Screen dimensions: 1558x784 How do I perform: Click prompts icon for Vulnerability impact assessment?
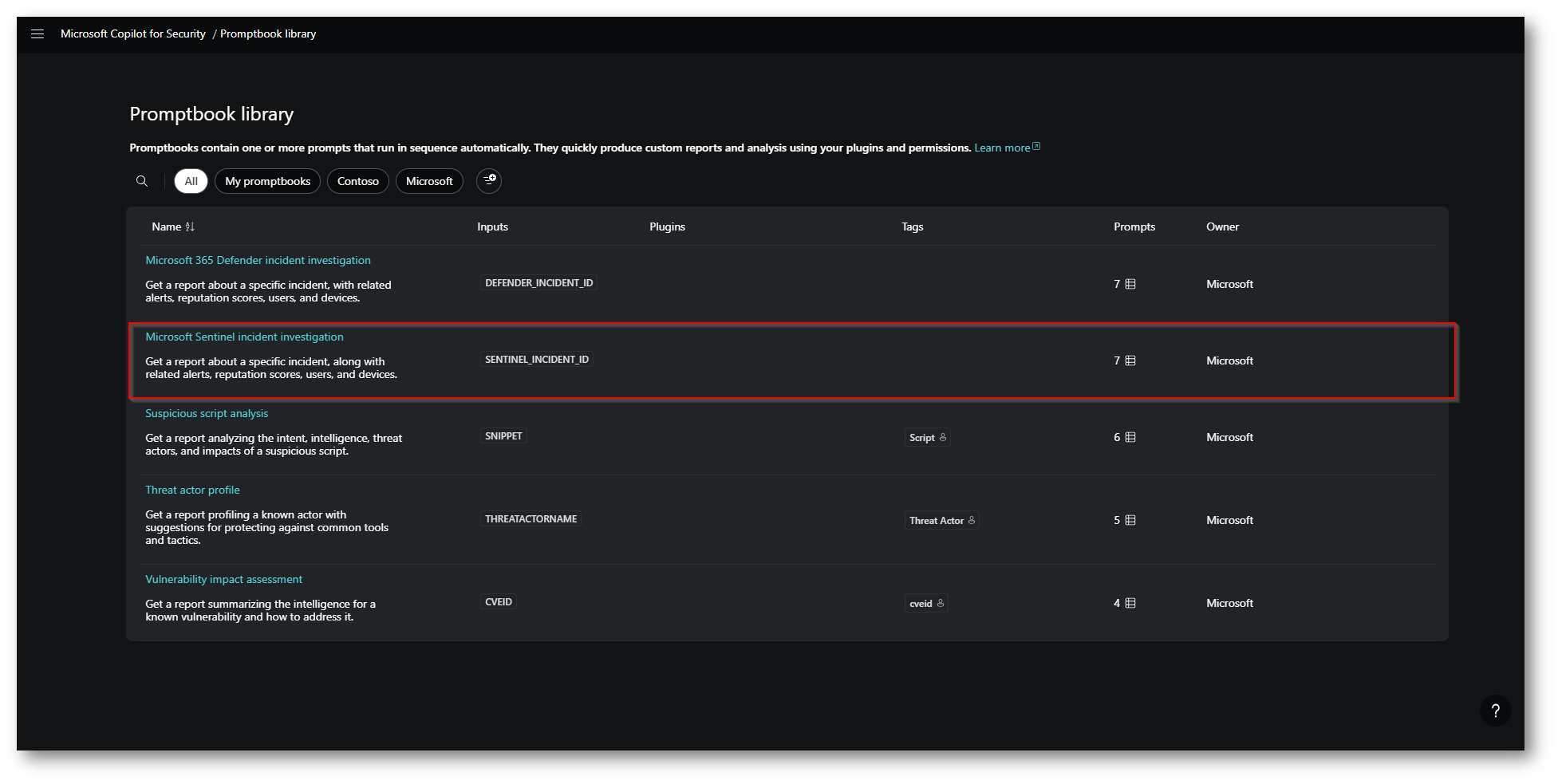[x=1130, y=604]
